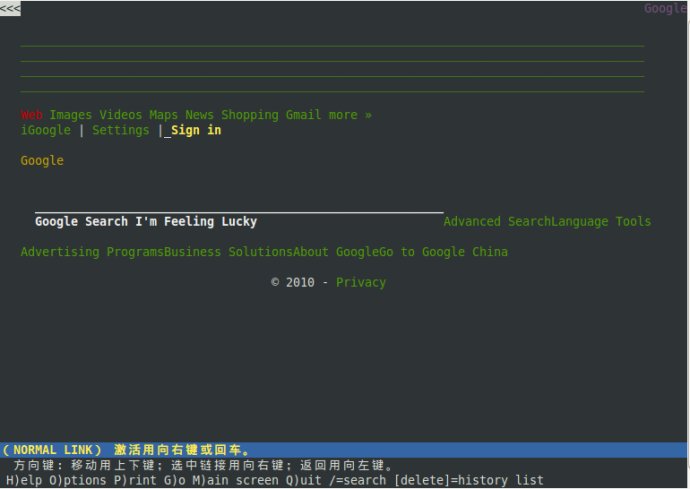
Task: Open the Privacy link
Action: coord(361,282)
